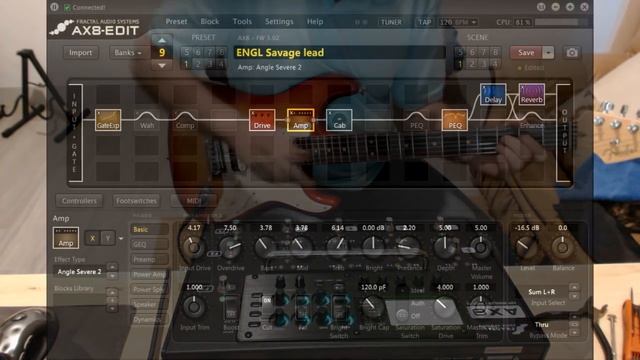Switch amp to X state
The image size is (640, 360).
pos(92,238)
